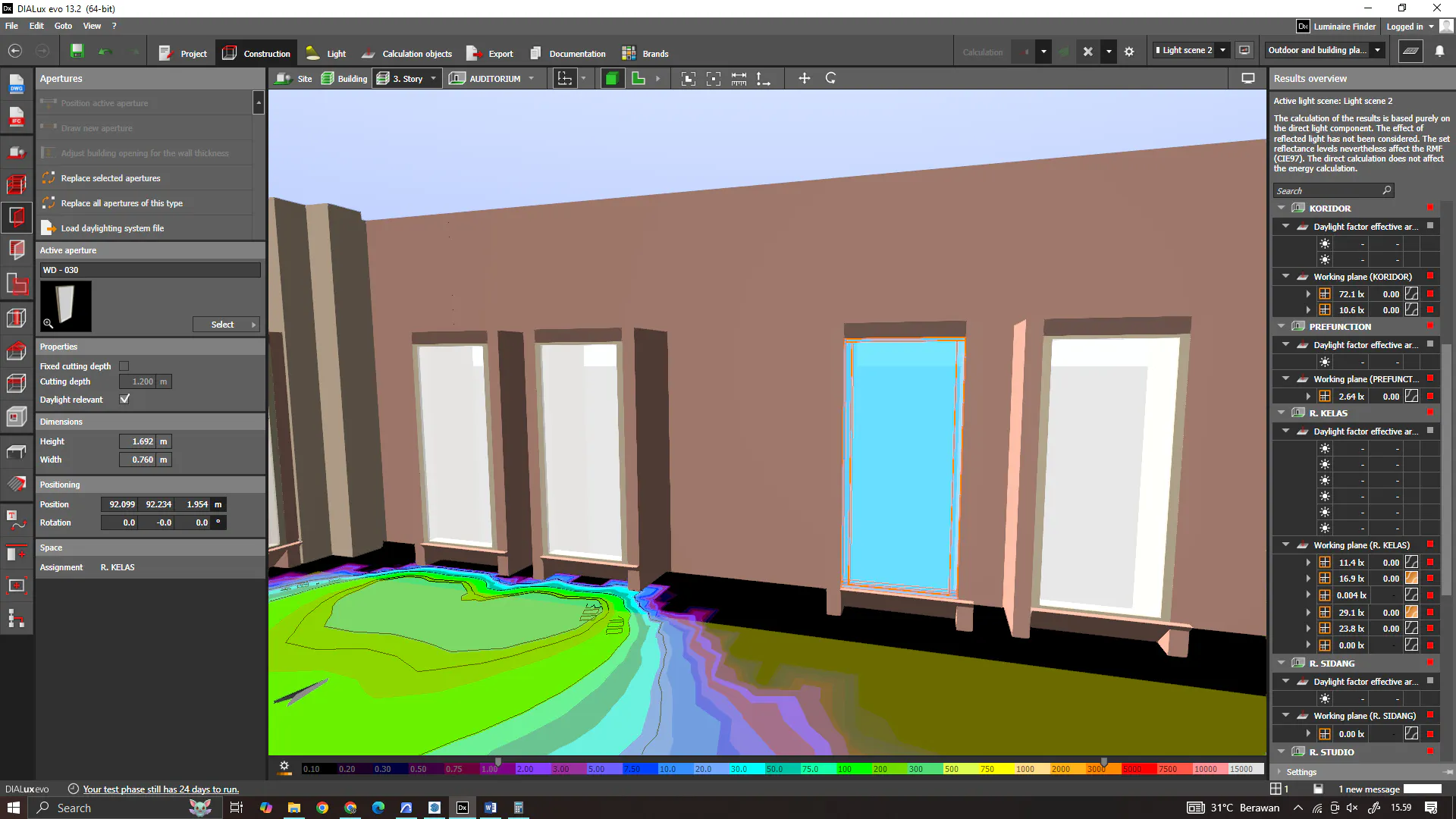1456x819 pixels.
Task: Open IFC import tool in sidebar
Action: [17, 116]
